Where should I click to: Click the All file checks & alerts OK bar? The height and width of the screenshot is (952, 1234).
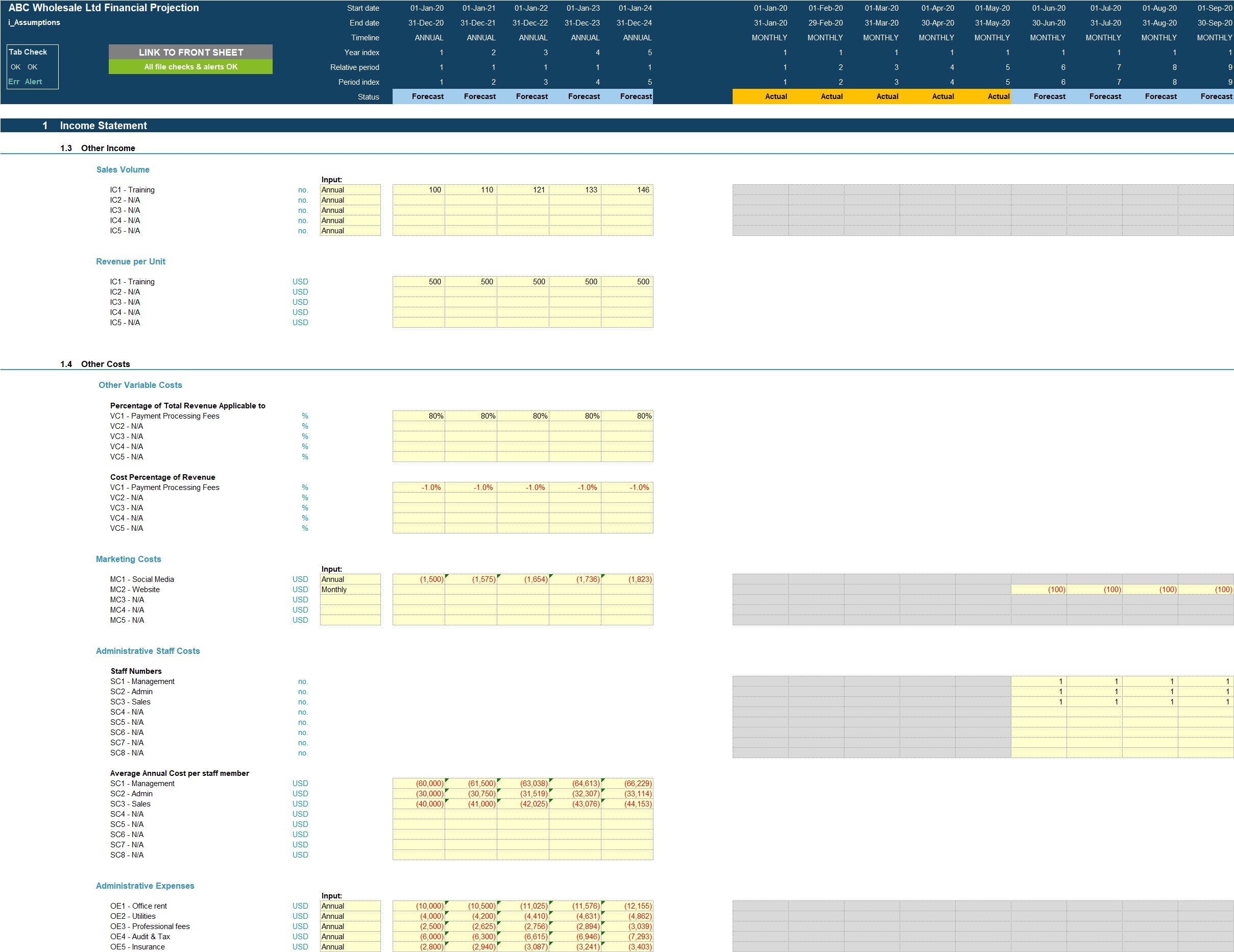[190, 67]
